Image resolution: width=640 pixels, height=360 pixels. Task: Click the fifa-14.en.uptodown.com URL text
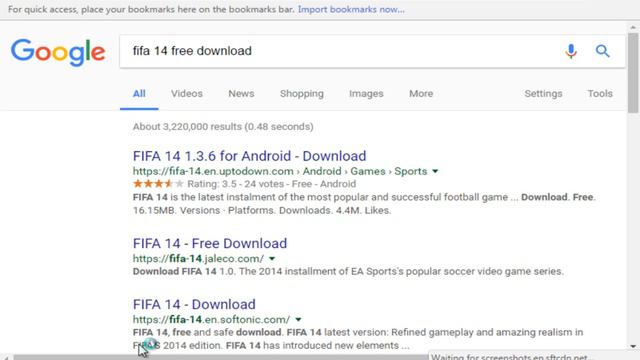(x=213, y=171)
